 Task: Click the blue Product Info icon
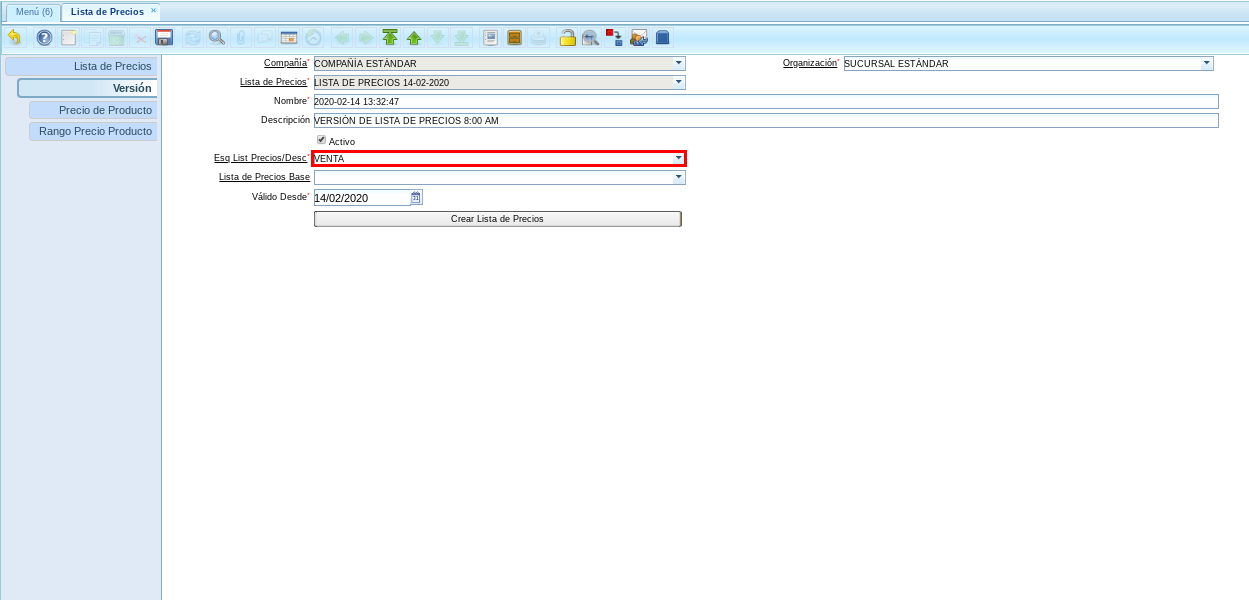coord(663,38)
